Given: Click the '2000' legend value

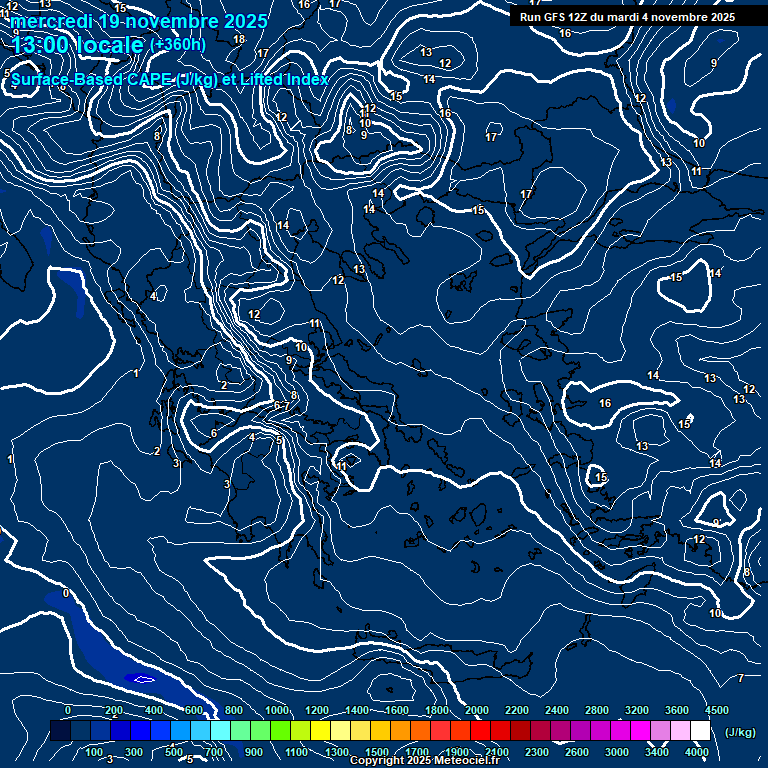Looking at the screenshot, I should [477, 710].
